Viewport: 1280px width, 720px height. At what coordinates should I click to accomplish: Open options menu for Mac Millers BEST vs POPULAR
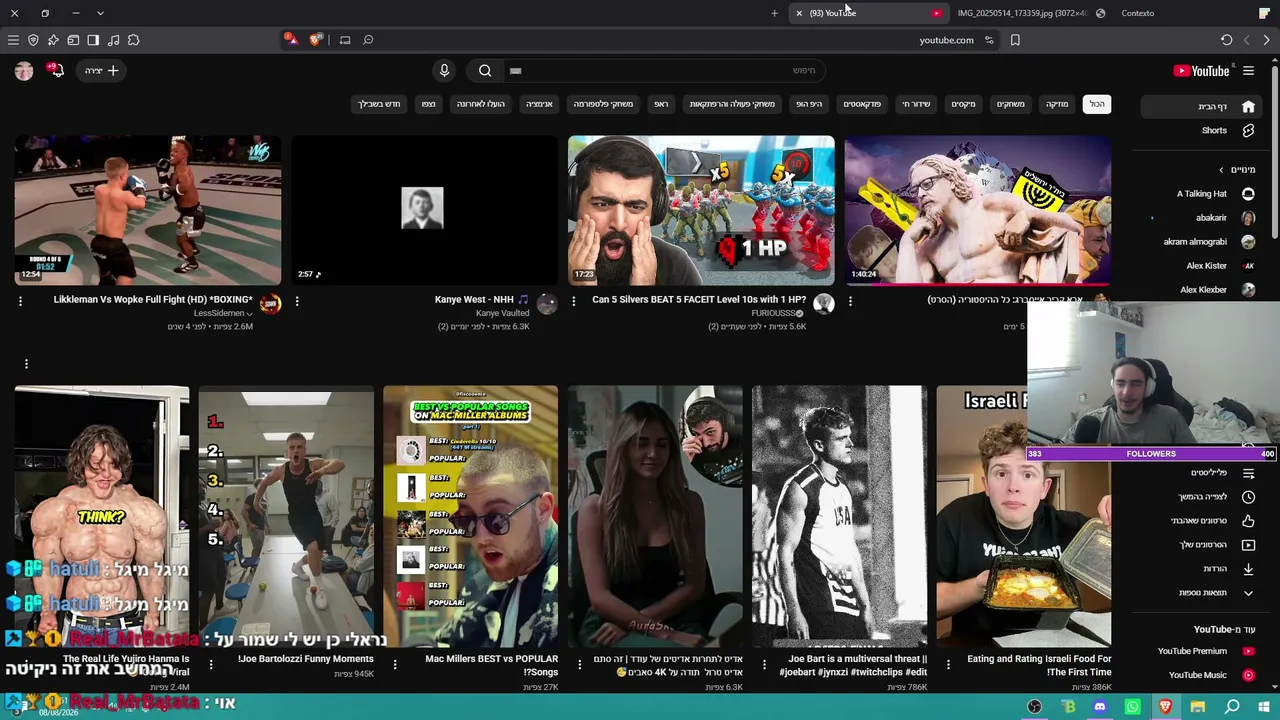[x=395, y=664]
